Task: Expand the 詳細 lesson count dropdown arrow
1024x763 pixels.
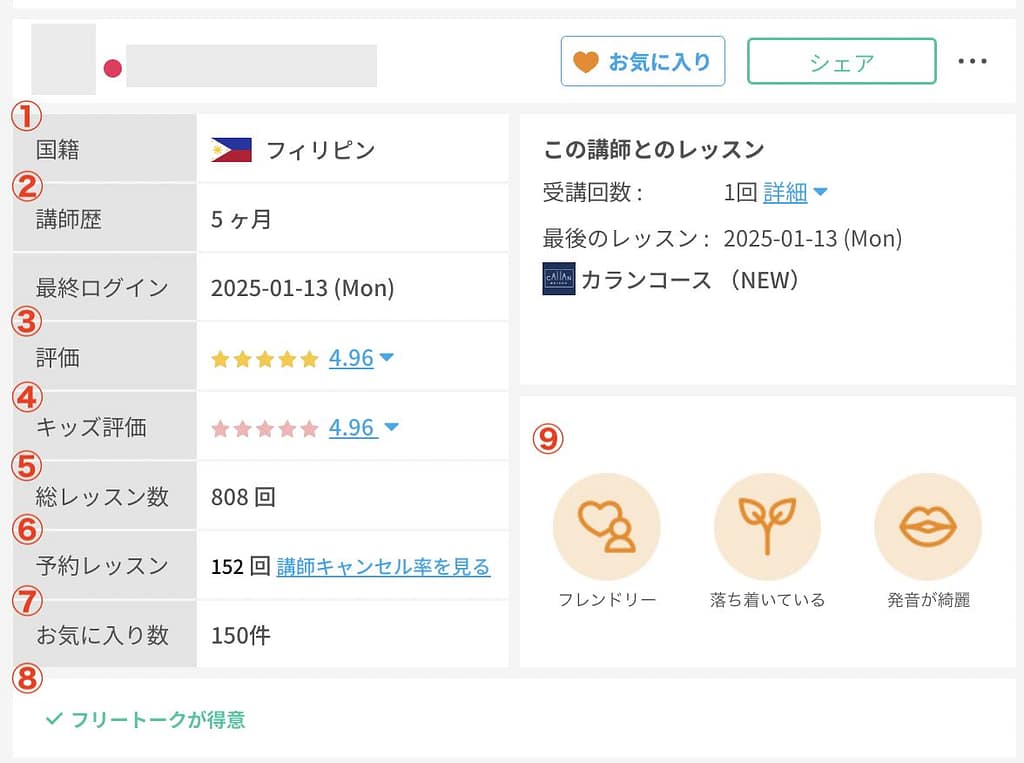Action: (820, 193)
